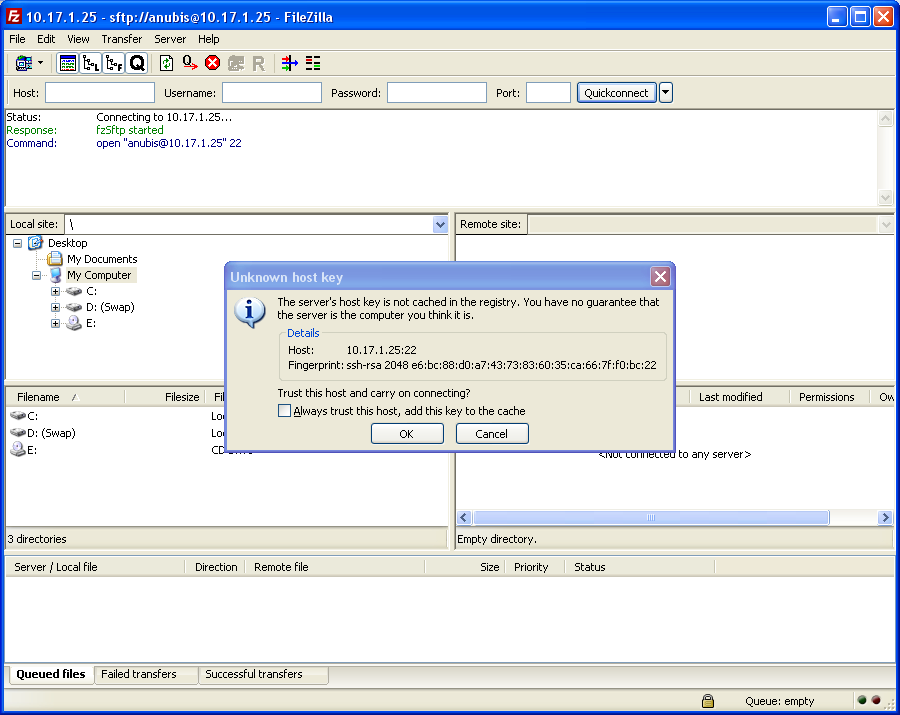This screenshot has height=715, width=900.
Task: Open the Remote site path dropdown
Action: (x=886, y=224)
